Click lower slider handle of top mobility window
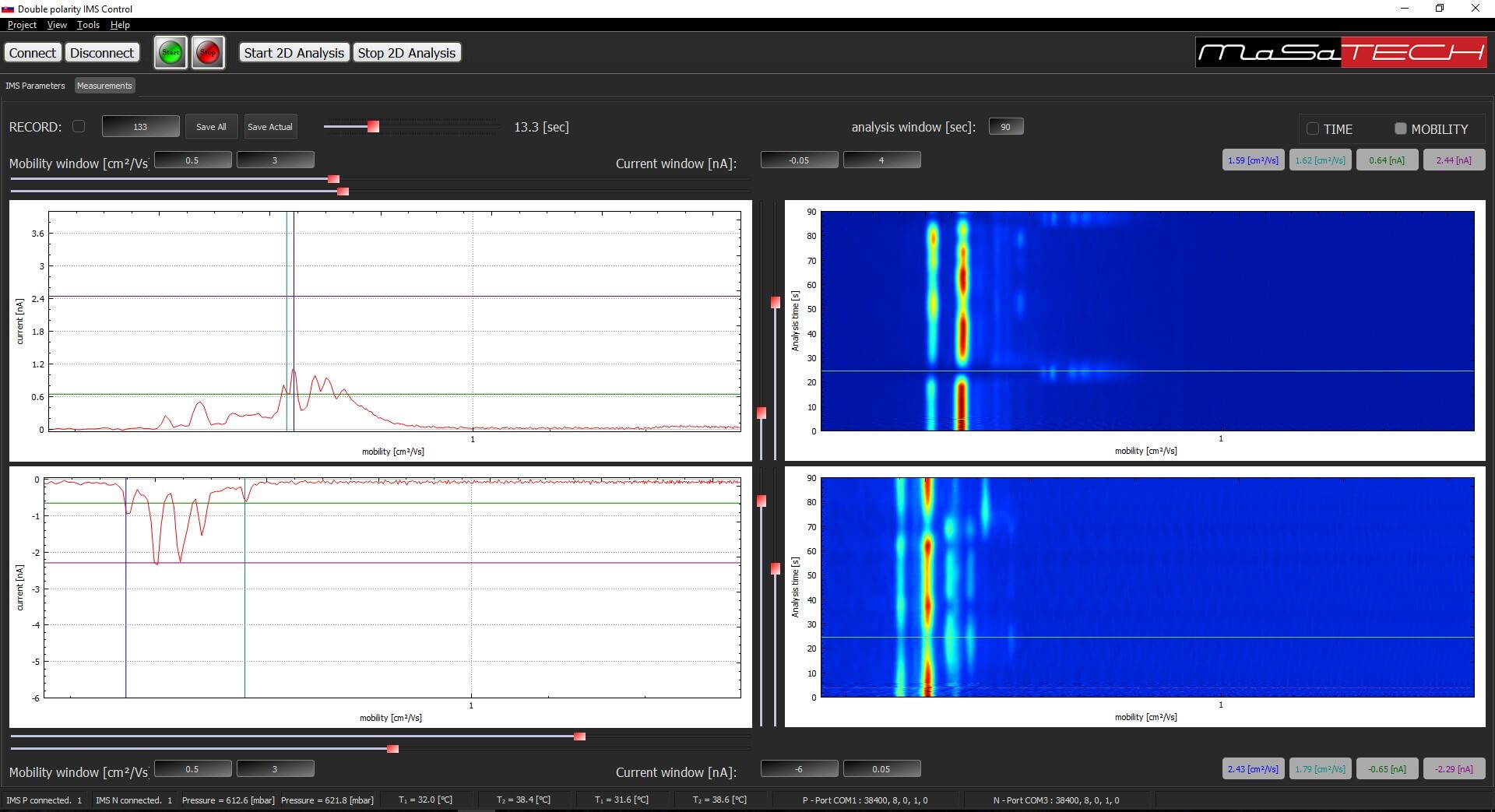The image size is (1495, 812). coord(343,192)
